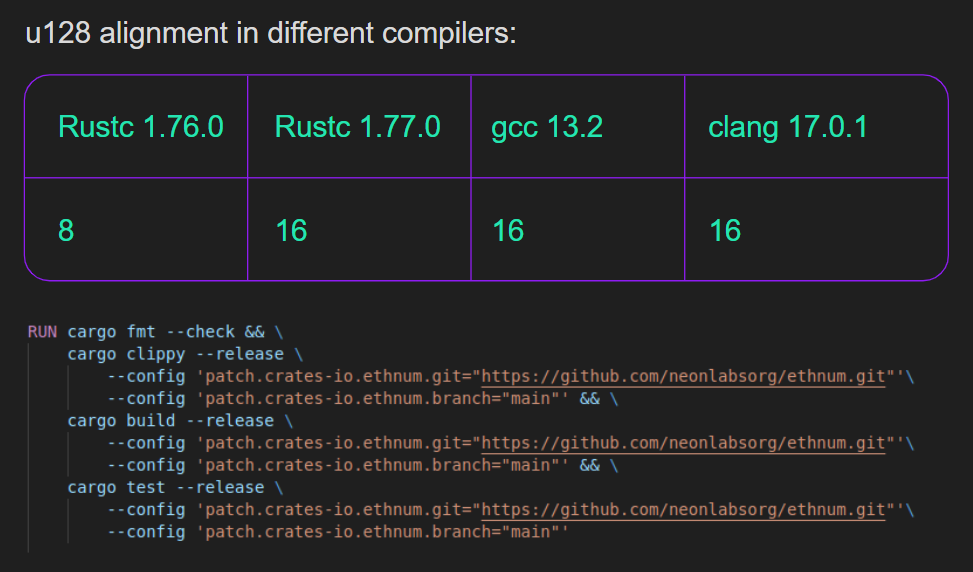
Task: Select the 'clang 17.0.1' table header cell
Action: pos(817,127)
